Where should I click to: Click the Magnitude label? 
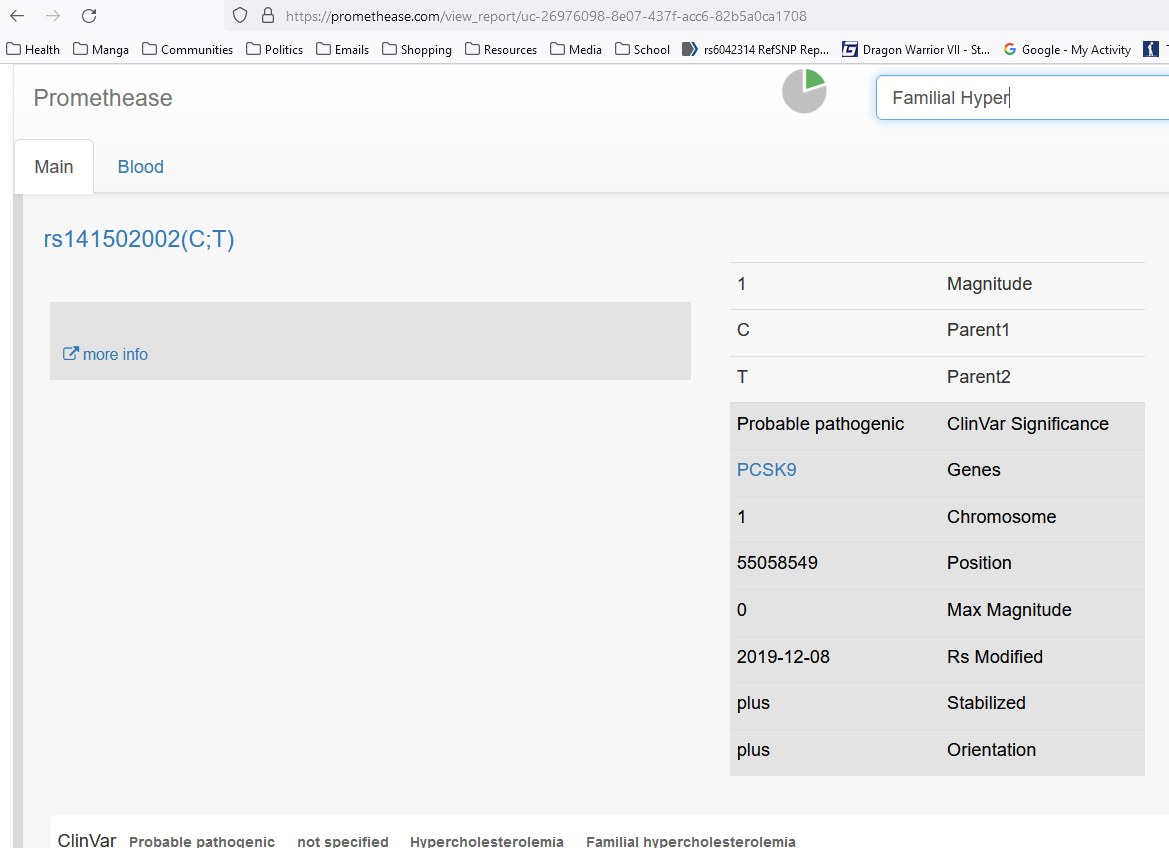click(989, 284)
